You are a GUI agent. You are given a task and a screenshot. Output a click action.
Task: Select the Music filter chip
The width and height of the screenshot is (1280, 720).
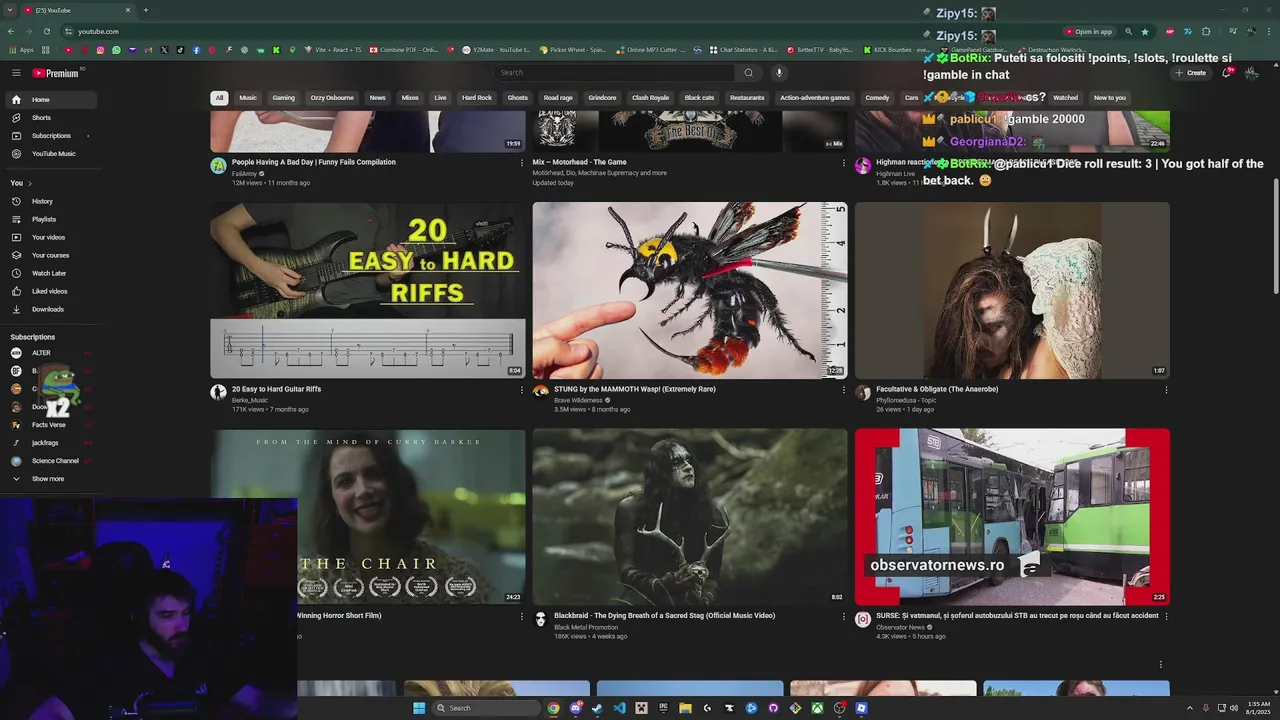[248, 98]
